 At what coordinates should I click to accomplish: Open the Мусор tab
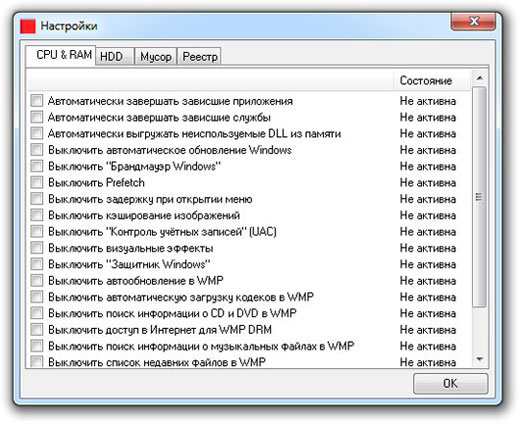(x=156, y=56)
